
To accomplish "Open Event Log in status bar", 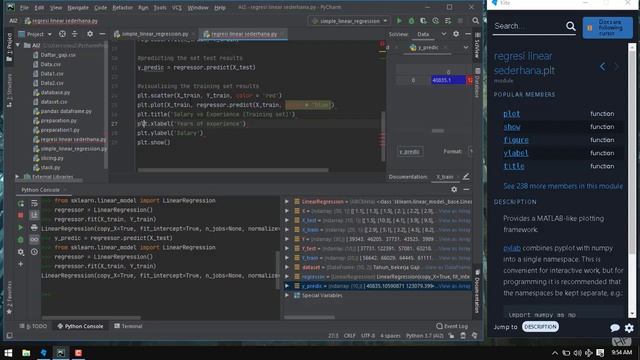I will click(452, 326).
